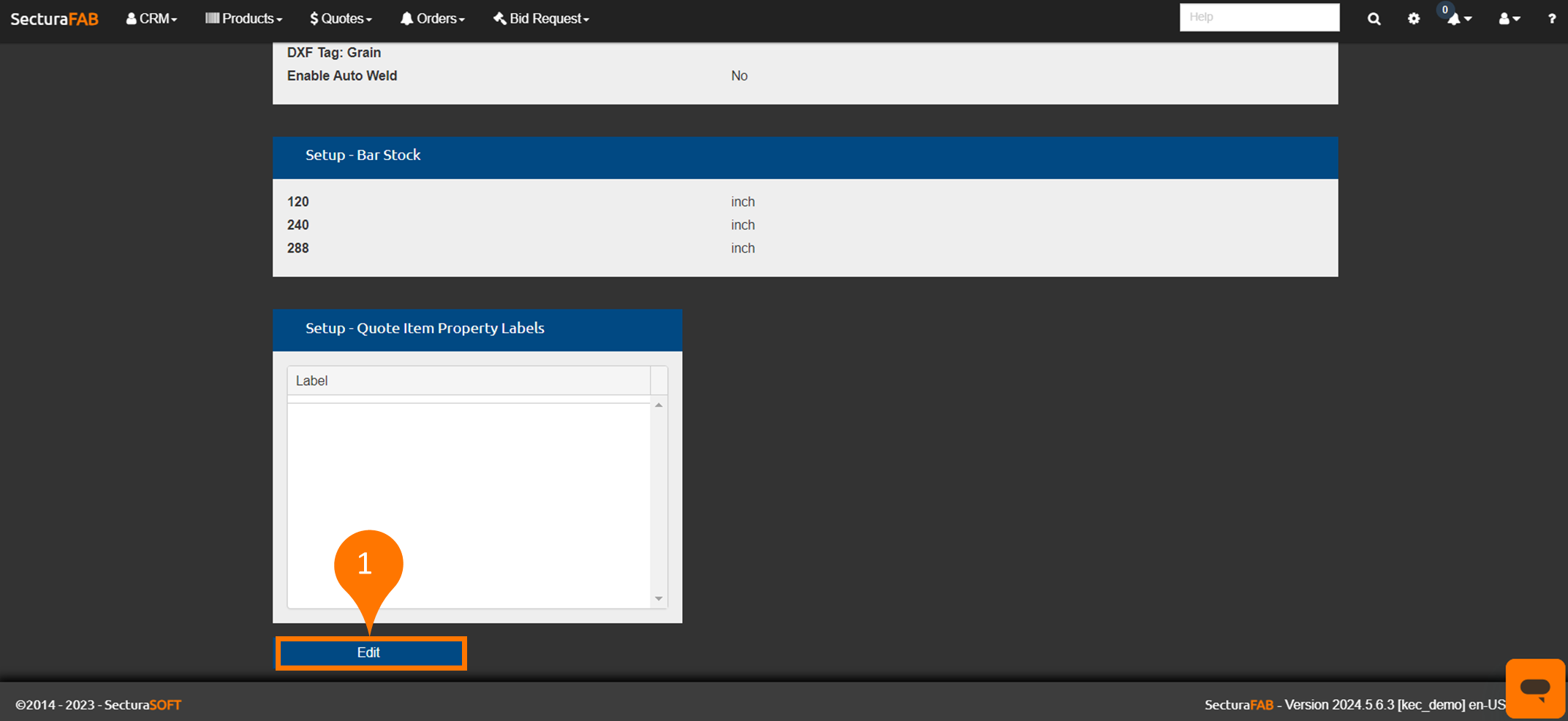The height and width of the screenshot is (721, 1568).
Task: Click the question mark help icon
Action: pos(1551,19)
